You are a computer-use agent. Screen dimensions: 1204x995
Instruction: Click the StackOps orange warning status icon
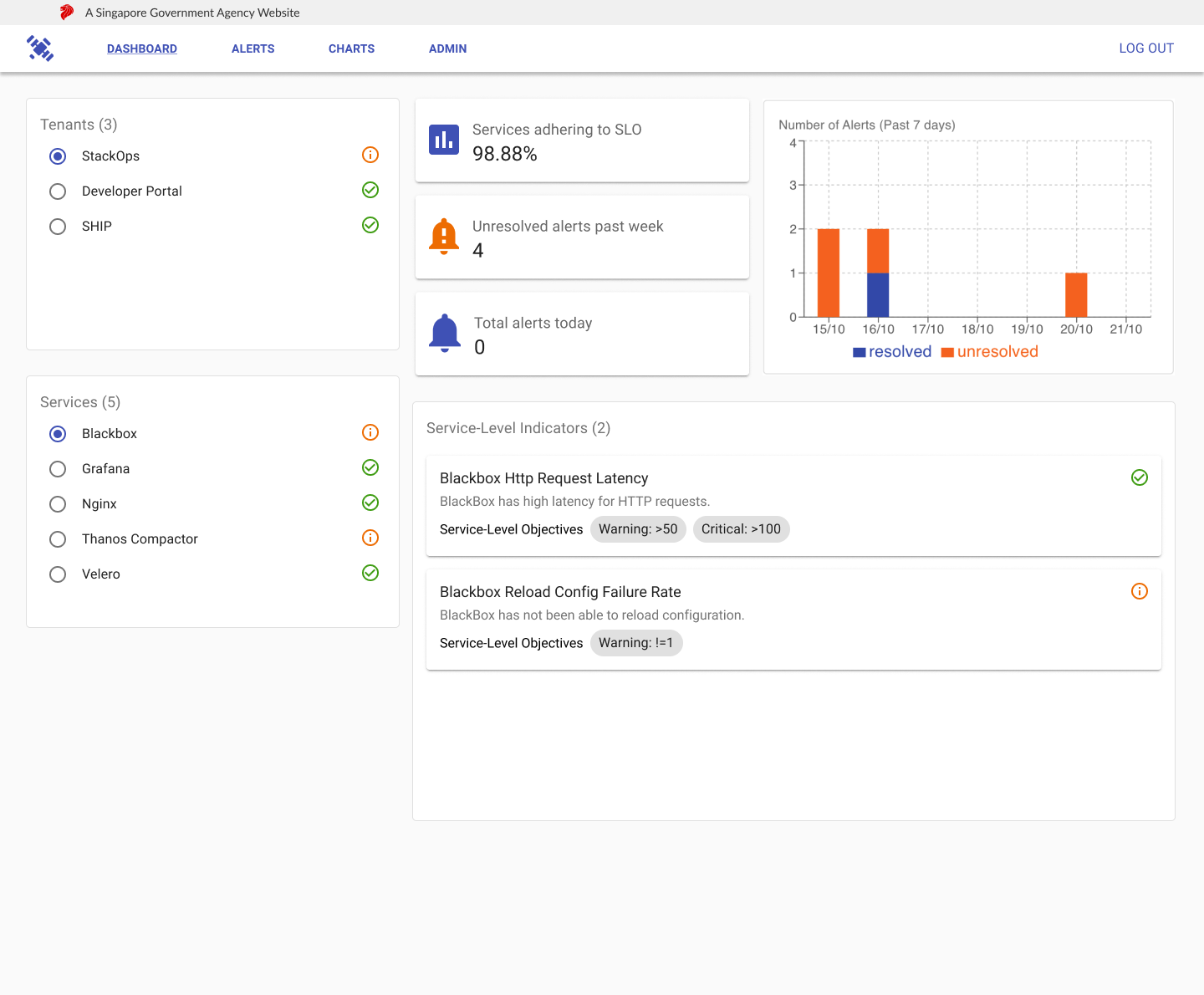coord(370,155)
